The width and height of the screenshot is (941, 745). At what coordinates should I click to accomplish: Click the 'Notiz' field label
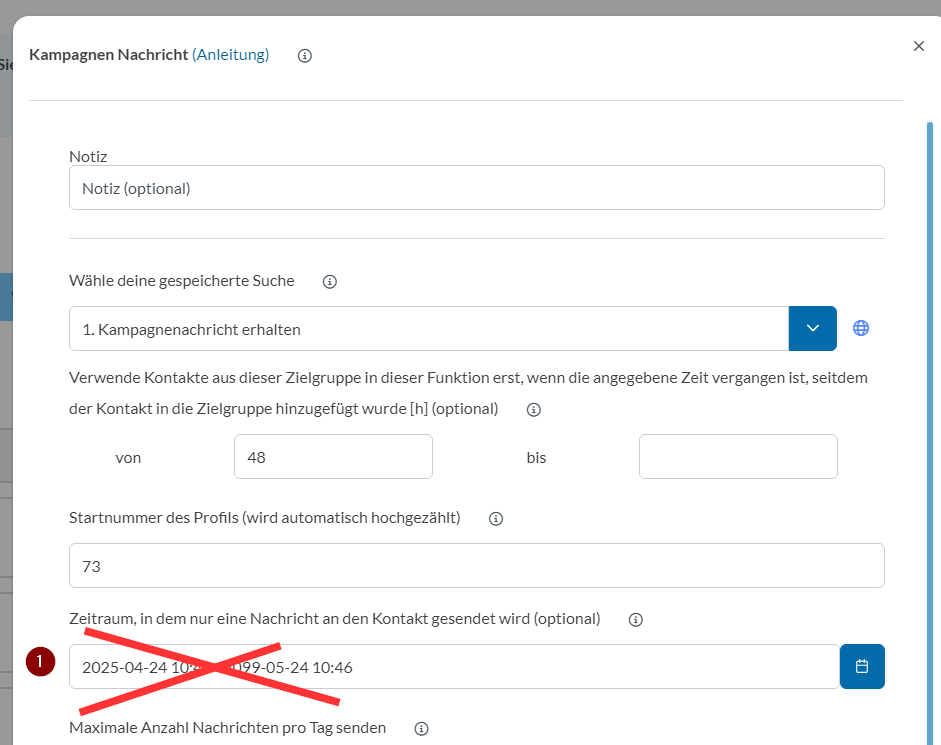tap(88, 156)
